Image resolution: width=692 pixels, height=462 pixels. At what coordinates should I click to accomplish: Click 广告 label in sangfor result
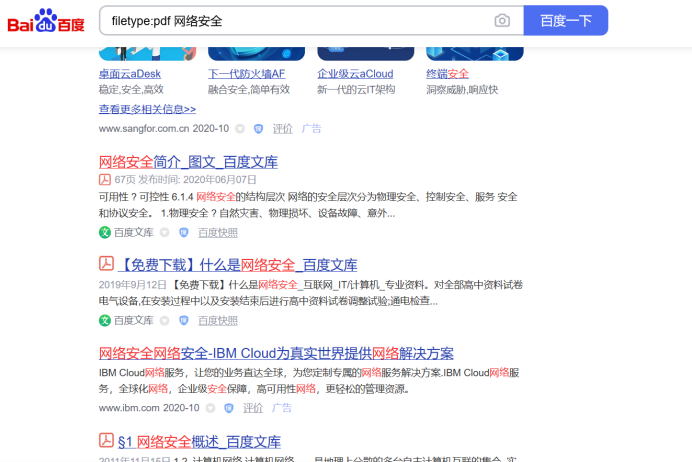pyautogui.click(x=312, y=129)
